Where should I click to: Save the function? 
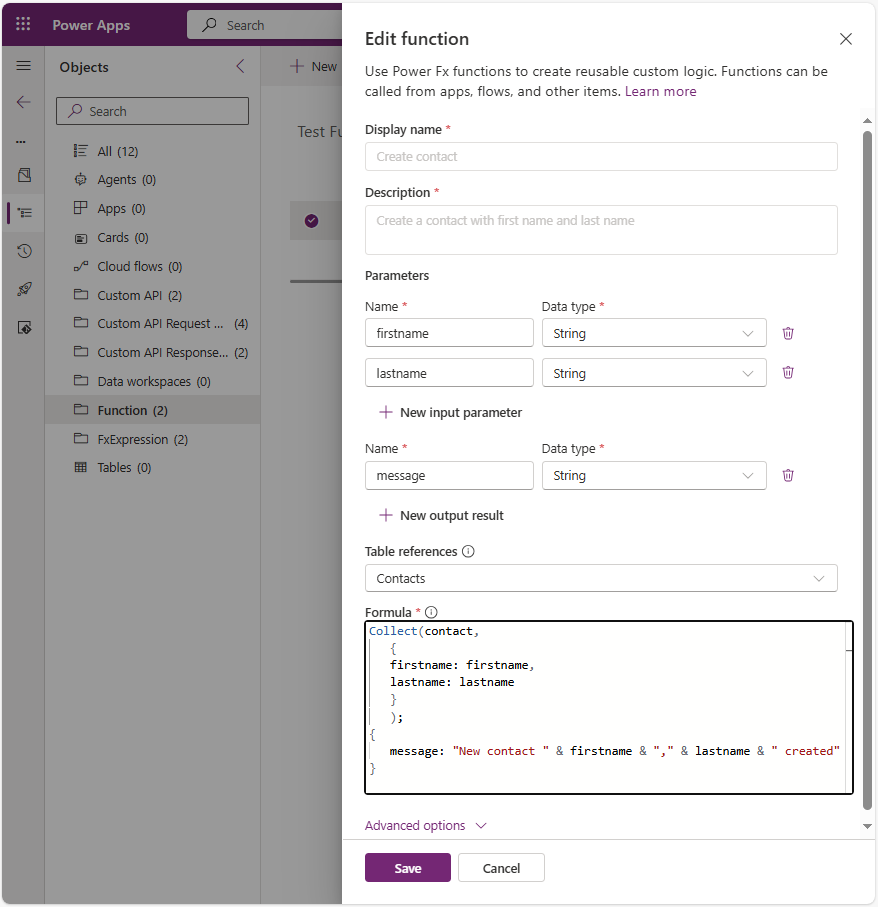click(x=407, y=868)
